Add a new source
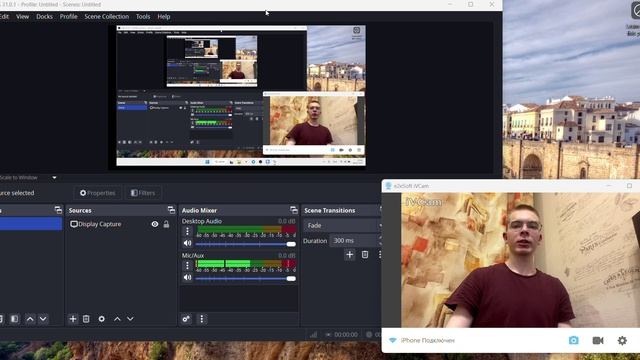 click(73, 319)
